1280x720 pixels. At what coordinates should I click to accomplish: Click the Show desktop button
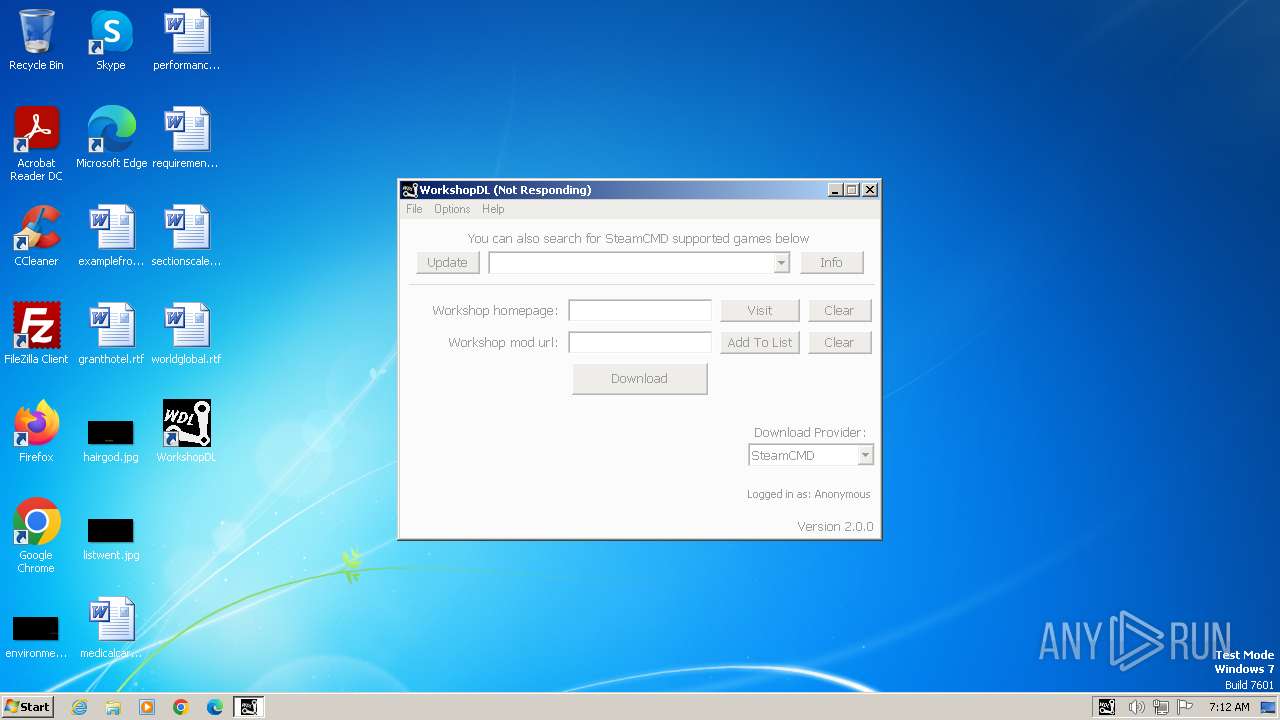click(1268, 707)
